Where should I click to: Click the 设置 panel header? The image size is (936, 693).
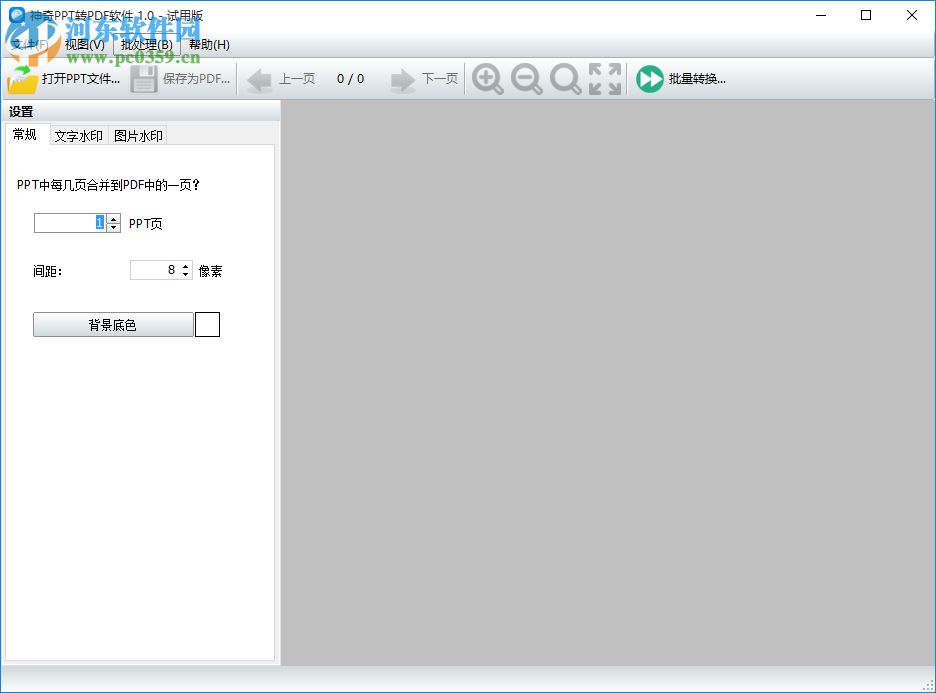tap(141, 112)
